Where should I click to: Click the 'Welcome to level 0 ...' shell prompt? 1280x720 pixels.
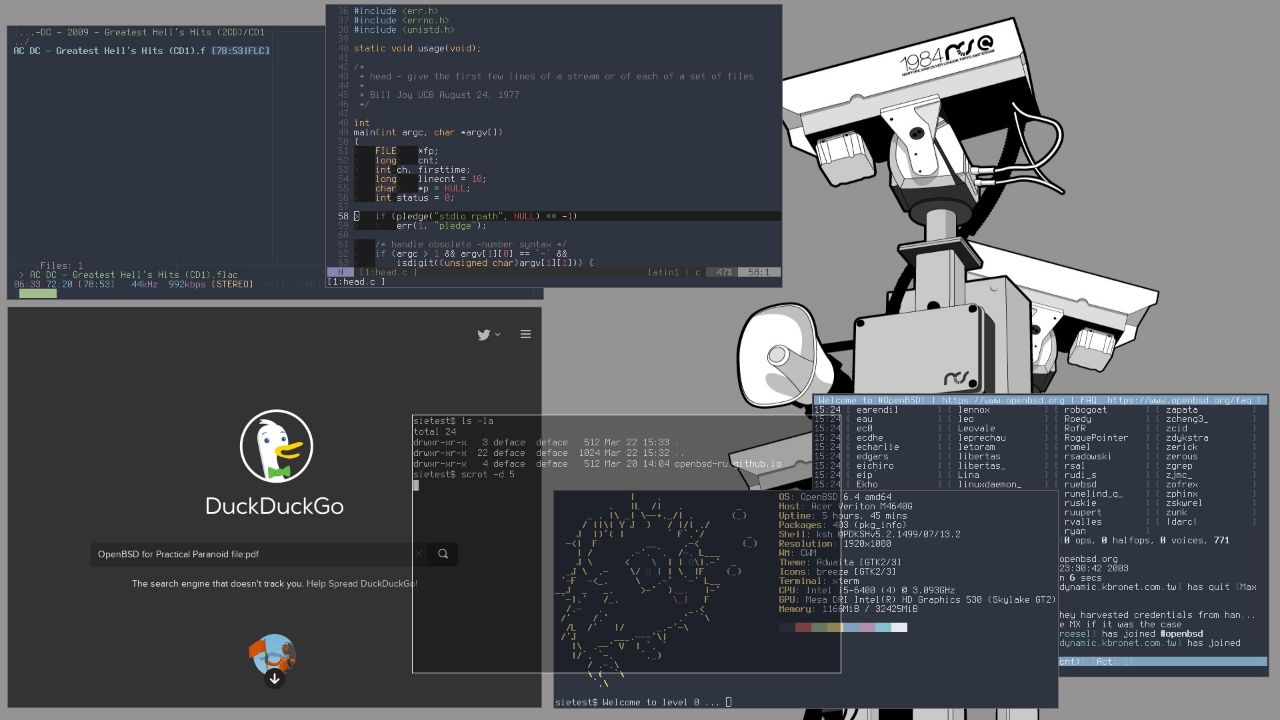tap(642, 702)
